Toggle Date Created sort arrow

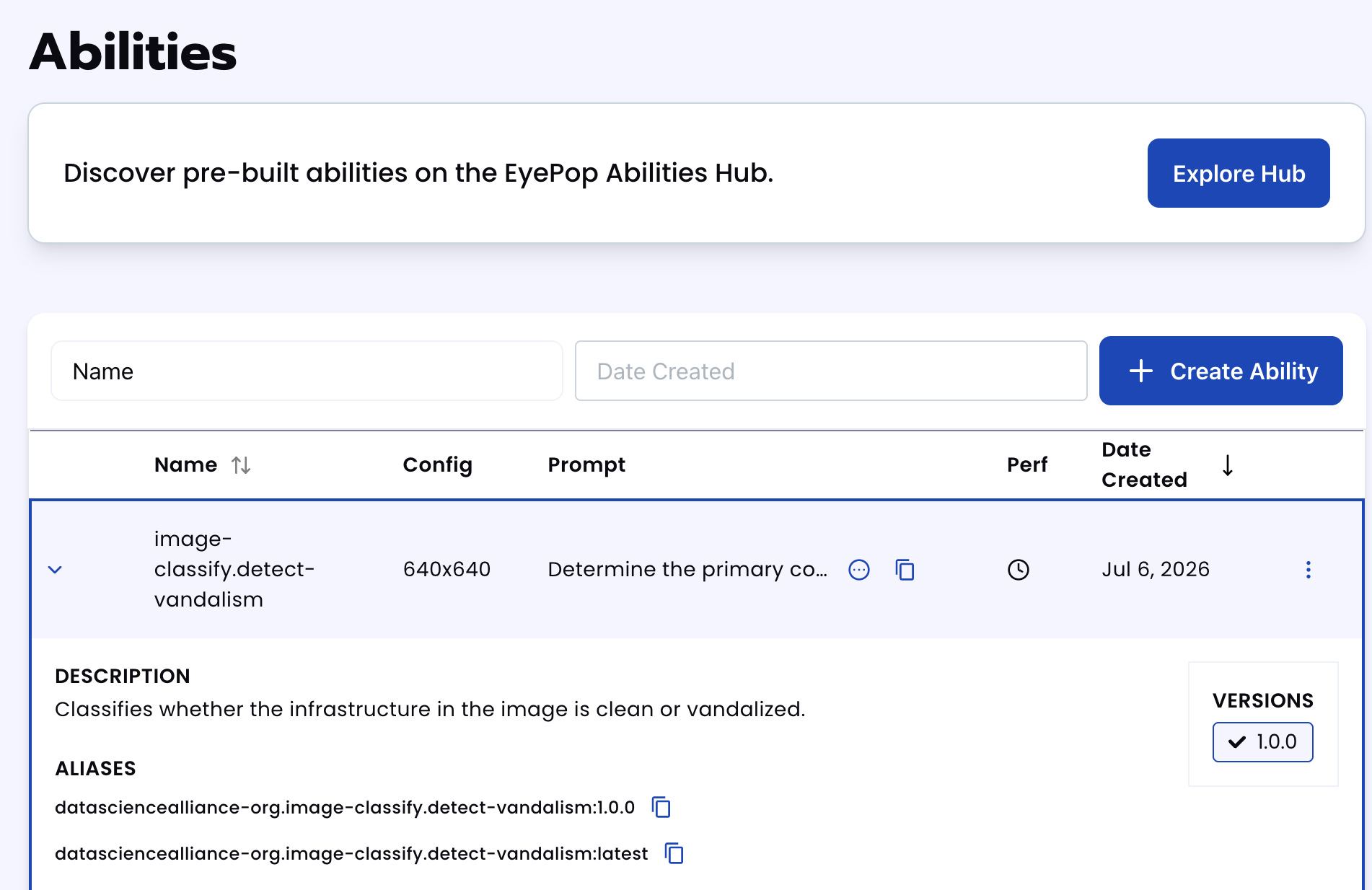[1227, 465]
